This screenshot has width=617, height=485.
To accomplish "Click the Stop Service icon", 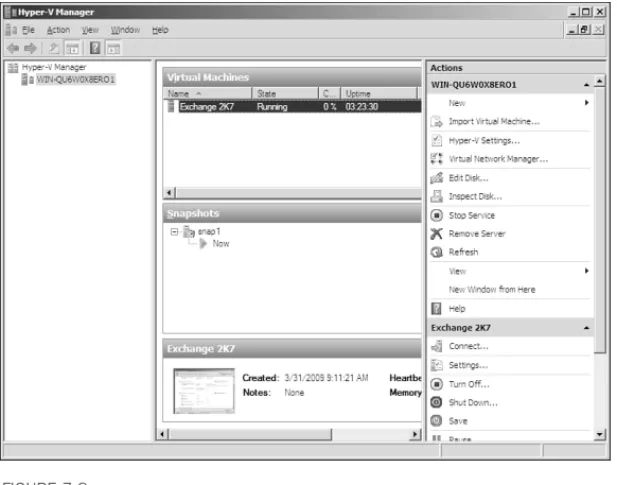I will click(436, 215).
